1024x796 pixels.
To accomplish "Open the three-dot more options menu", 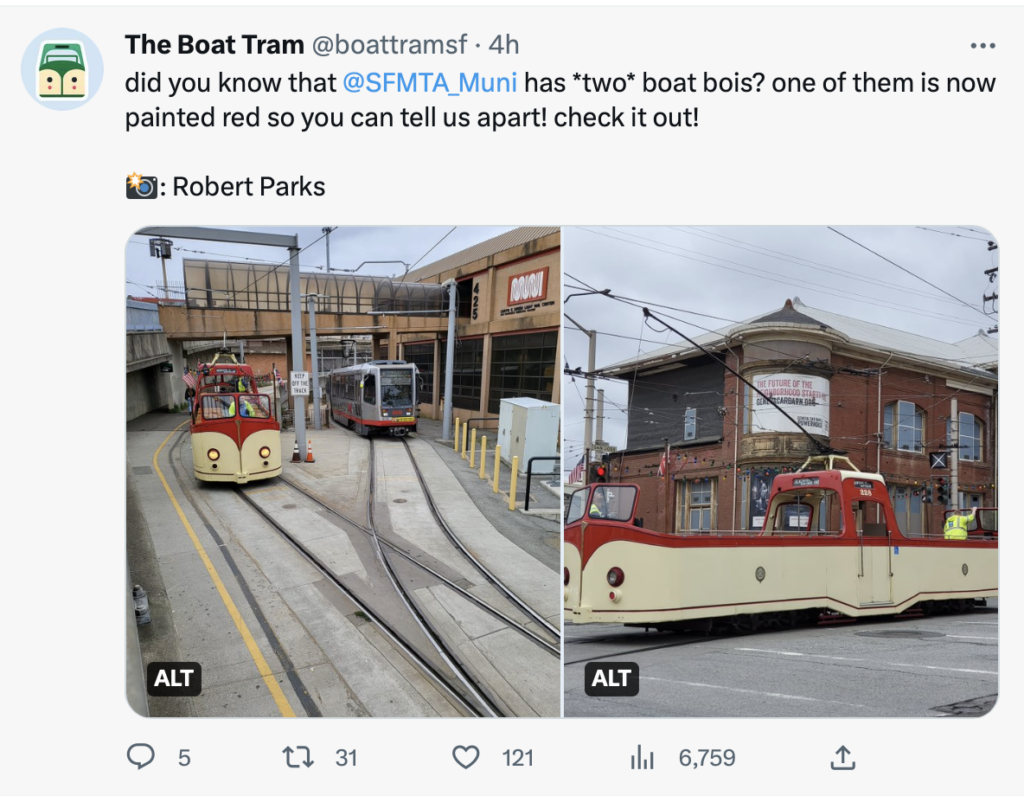I will tap(983, 46).
